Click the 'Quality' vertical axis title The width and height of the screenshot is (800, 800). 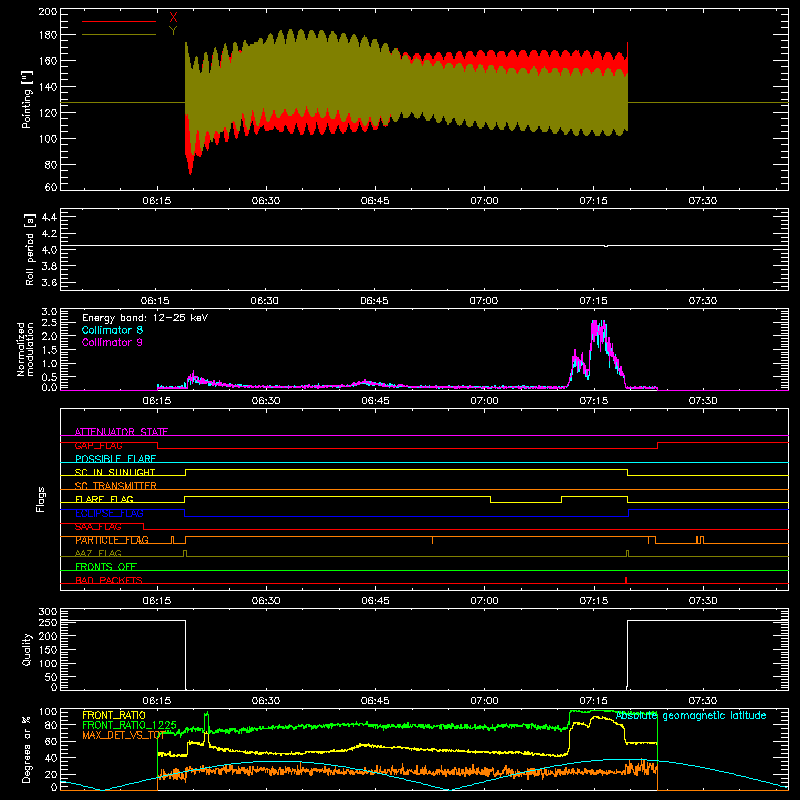pos(27,649)
